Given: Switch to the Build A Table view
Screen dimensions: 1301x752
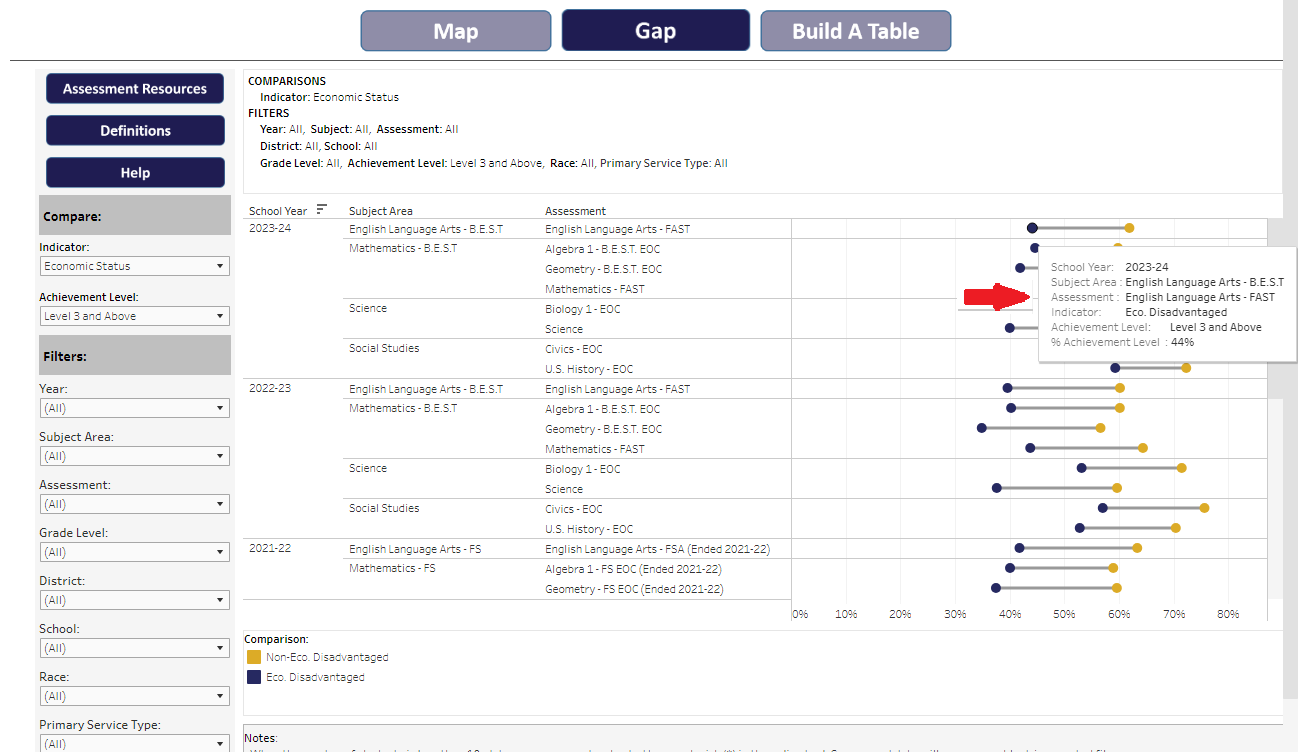Looking at the screenshot, I should pos(855,30).
